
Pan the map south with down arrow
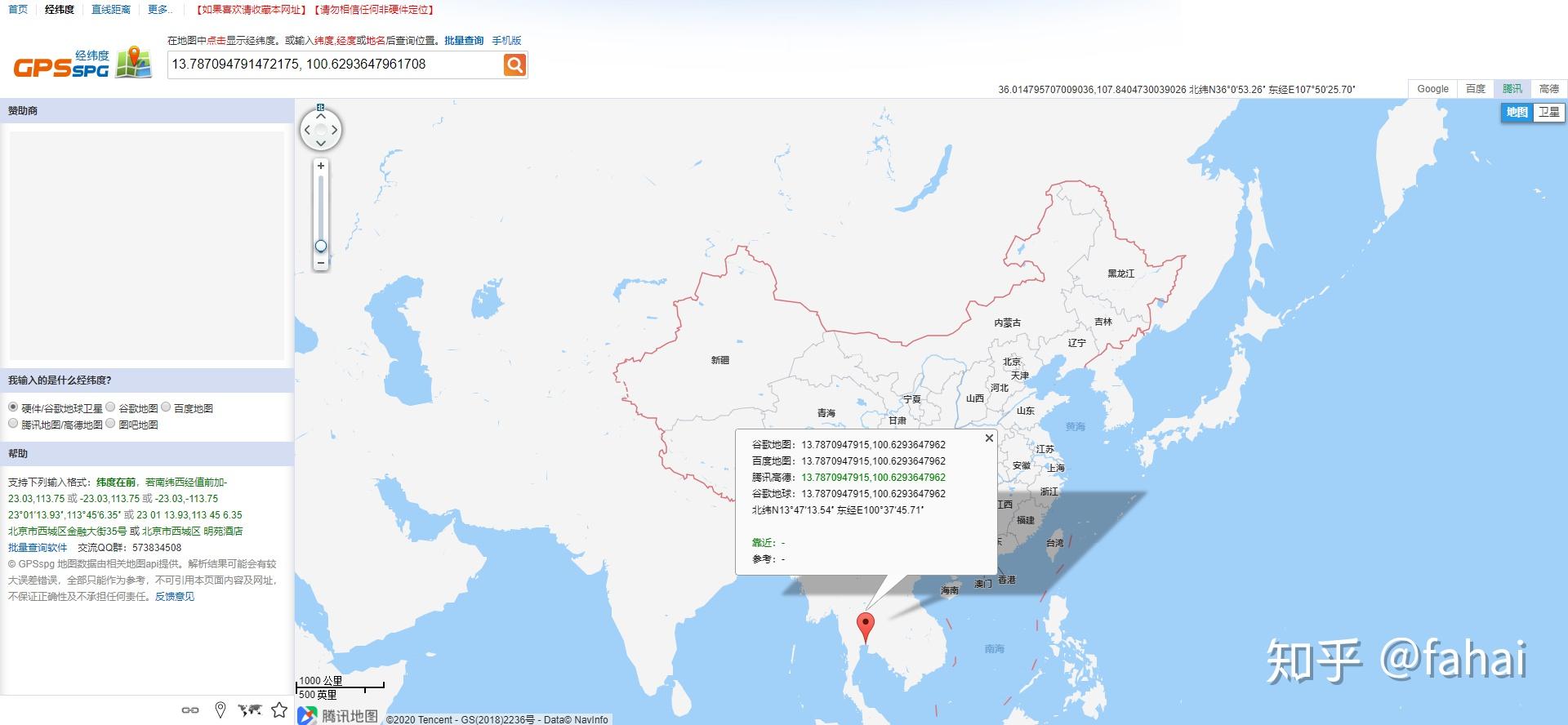(321, 144)
